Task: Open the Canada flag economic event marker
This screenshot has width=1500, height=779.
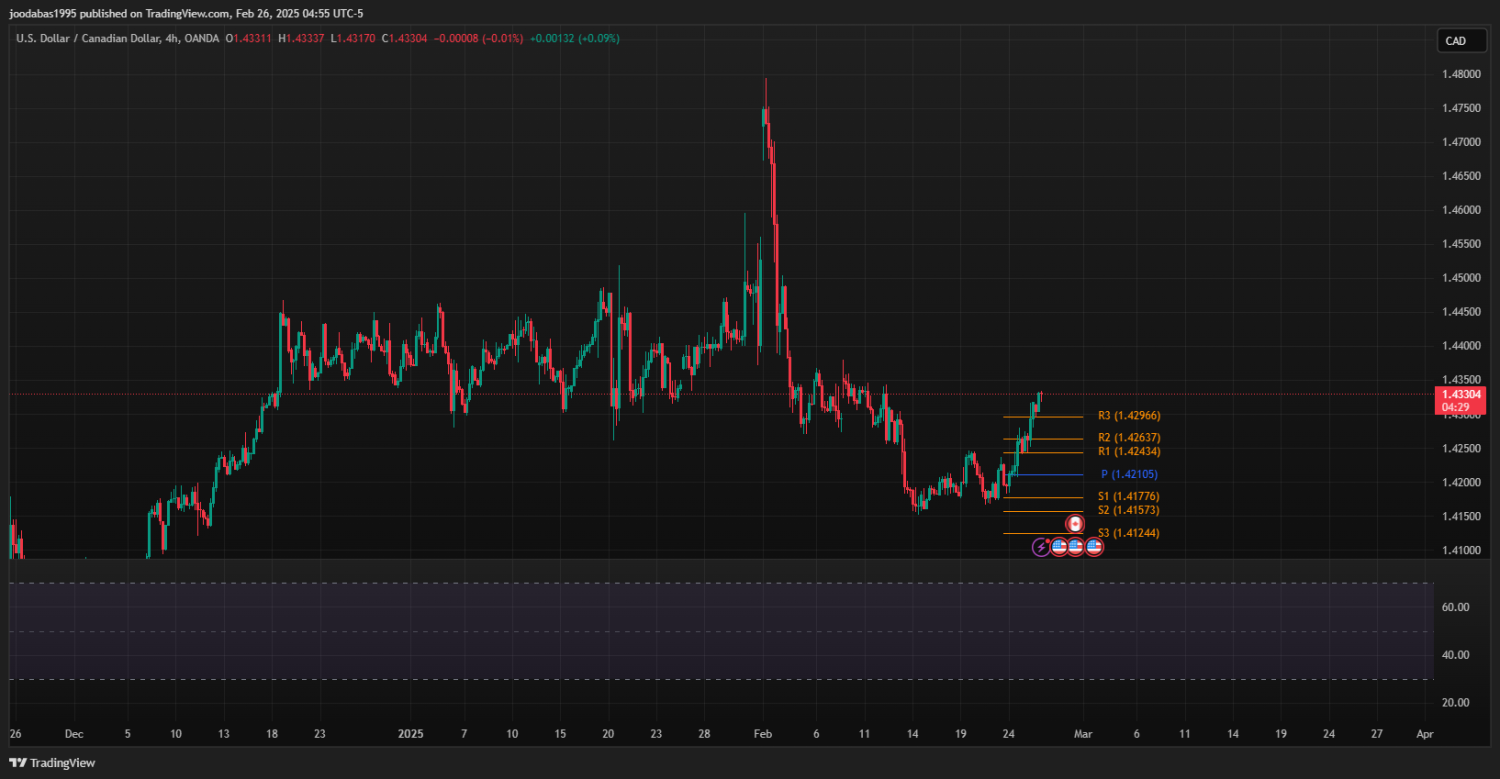Action: click(x=1075, y=524)
